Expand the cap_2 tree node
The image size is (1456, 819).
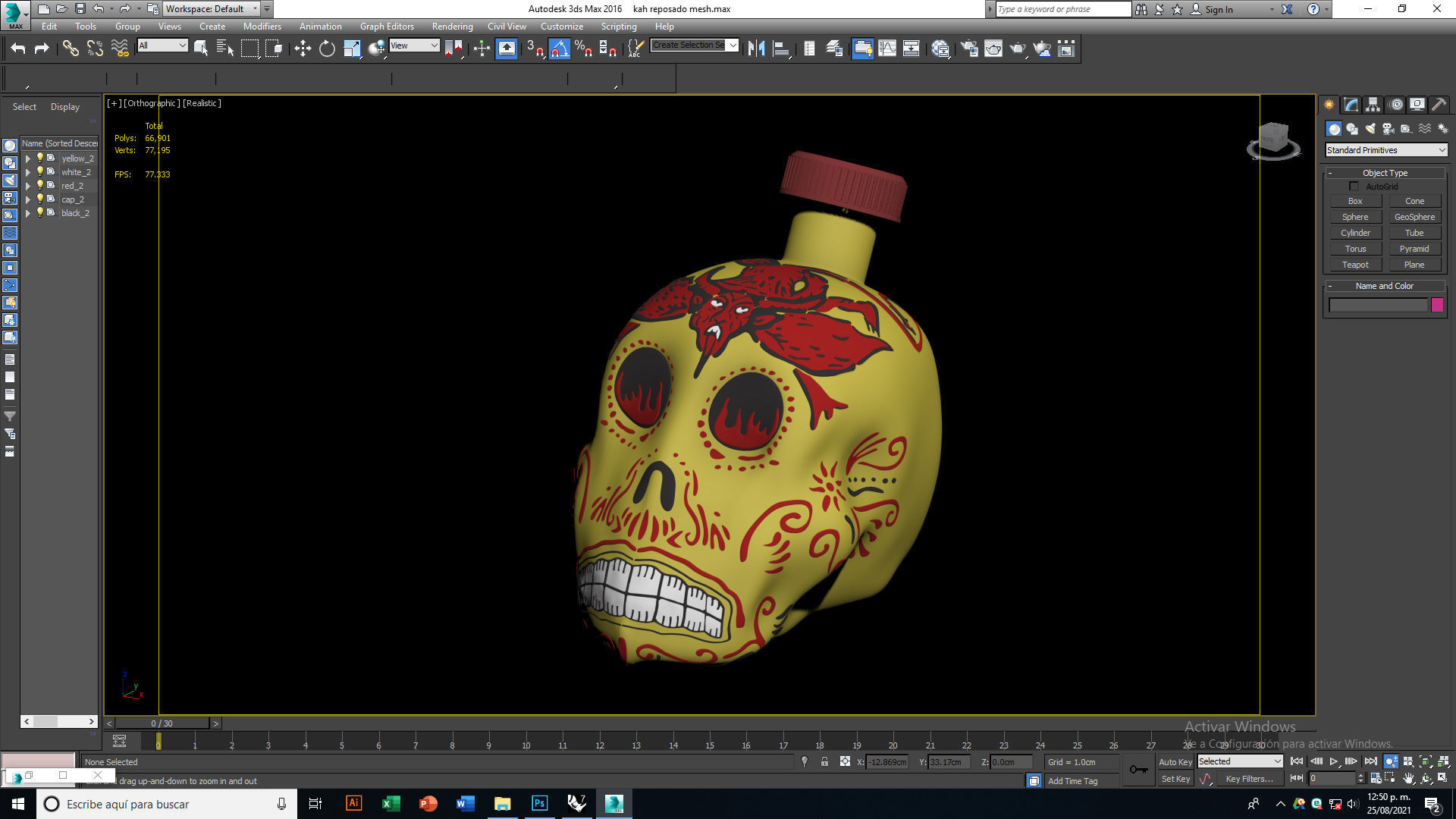tap(28, 199)
